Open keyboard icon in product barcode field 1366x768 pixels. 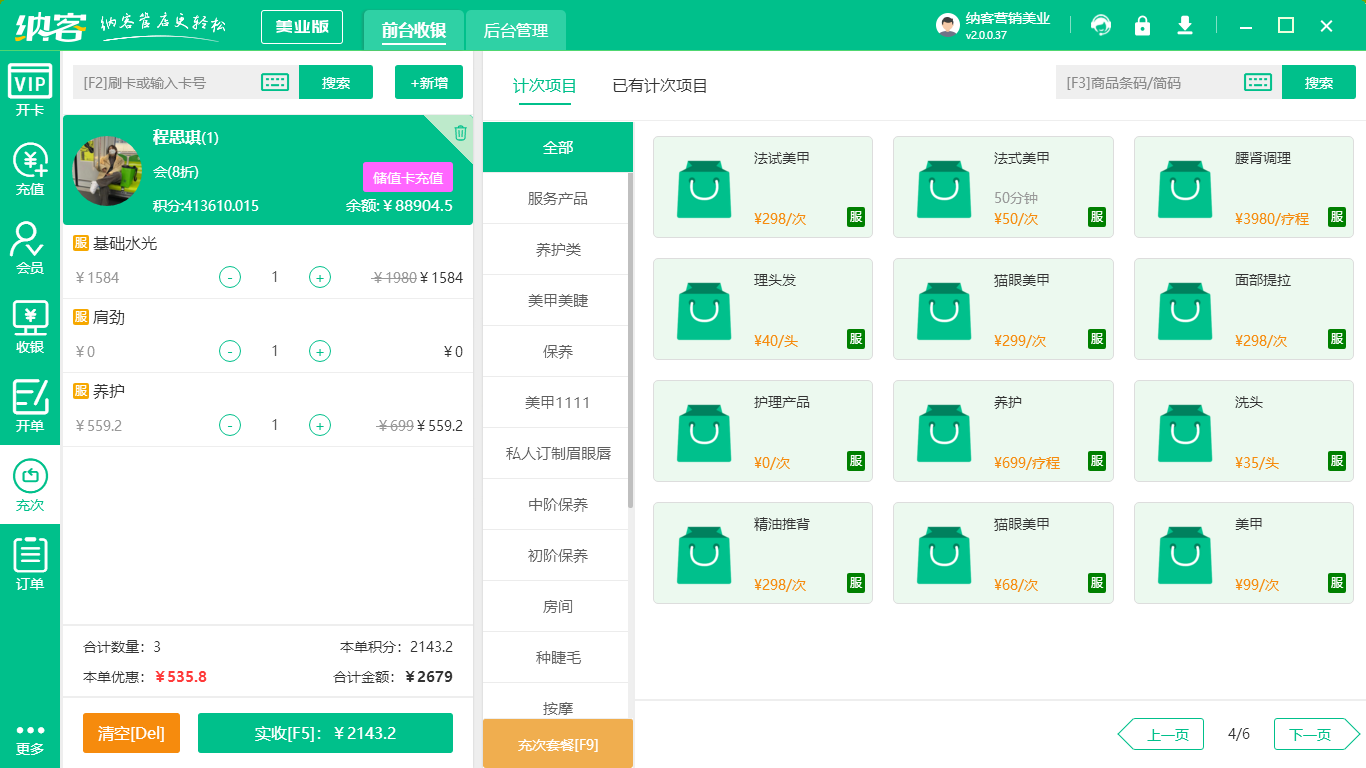[1258, 82]
